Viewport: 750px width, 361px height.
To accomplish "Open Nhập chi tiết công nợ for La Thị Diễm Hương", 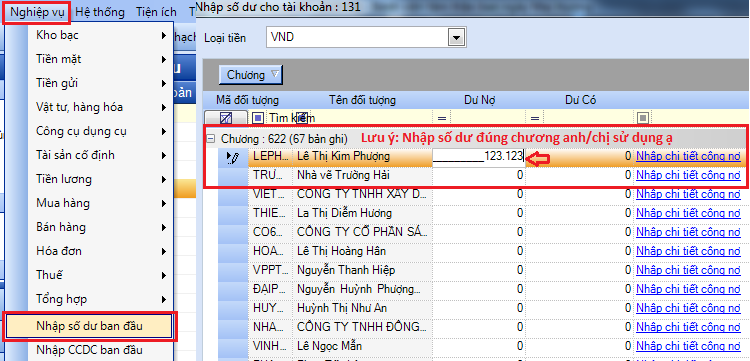I will coord(688,213).
